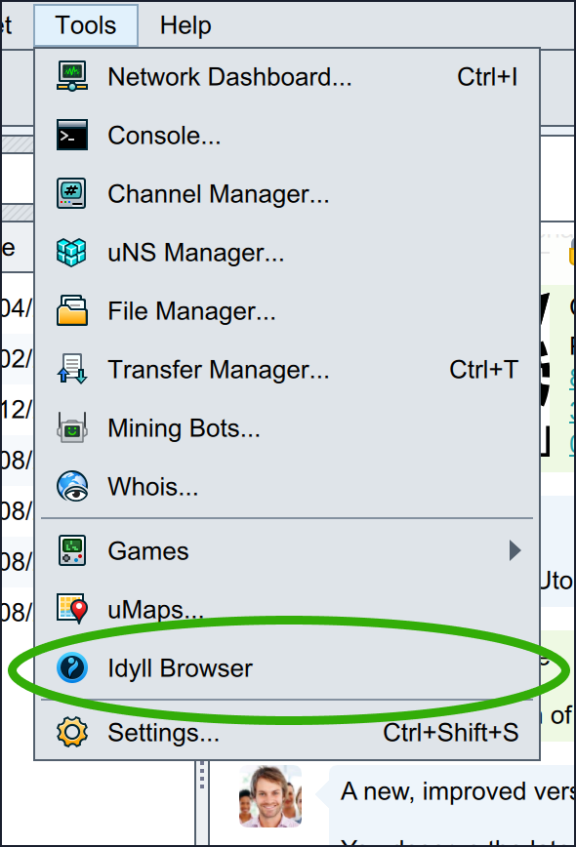Click the Idyll Browser blue icon
The width and height of the screenshot is (576, 847).
(72, 668)
